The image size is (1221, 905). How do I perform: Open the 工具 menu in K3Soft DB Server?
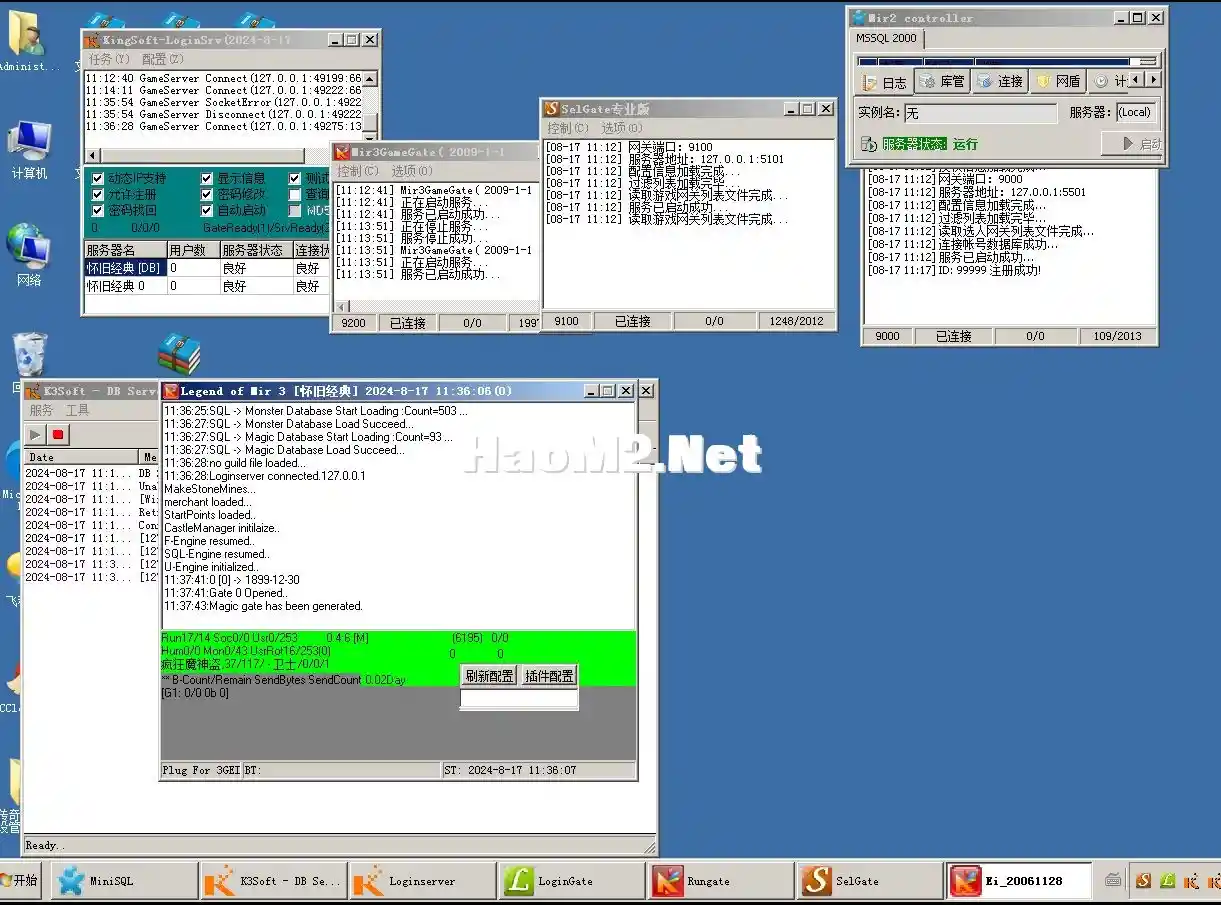[77, 410]
